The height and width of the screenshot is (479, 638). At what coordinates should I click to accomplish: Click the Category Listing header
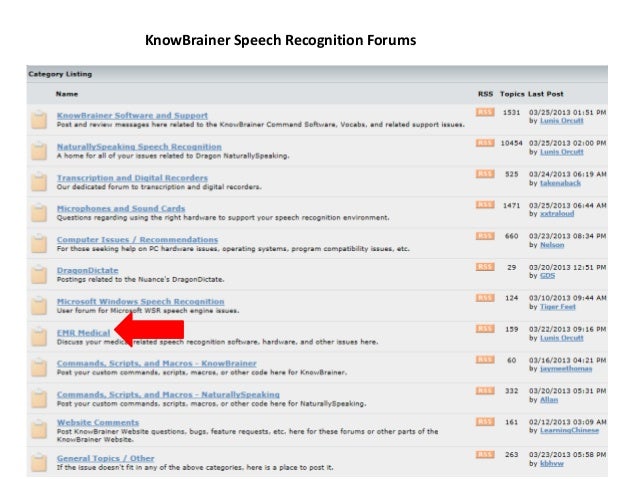60,74
